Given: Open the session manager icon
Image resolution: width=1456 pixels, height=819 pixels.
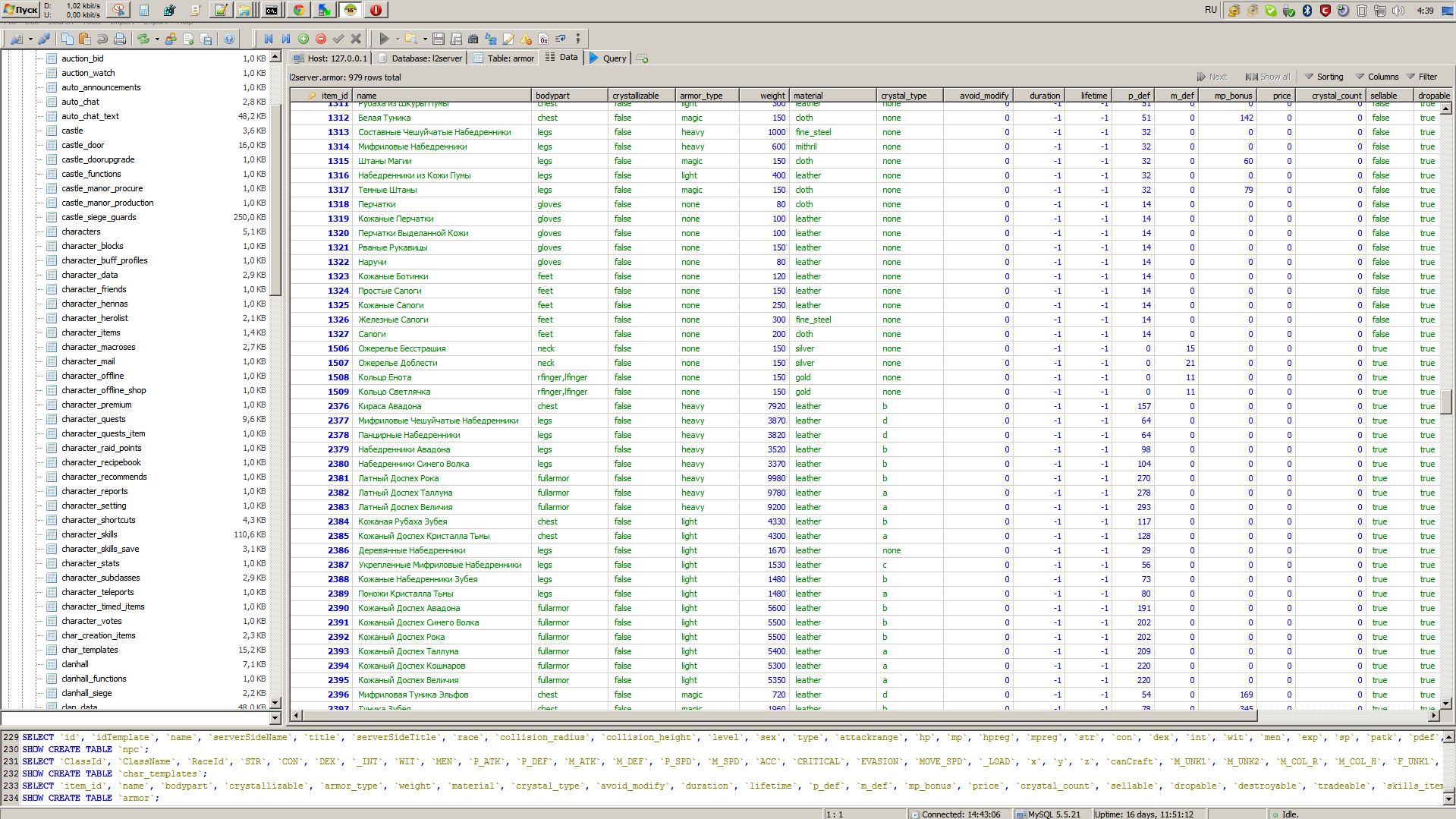Looking at the screenshot, I should (x=16, y=39).
